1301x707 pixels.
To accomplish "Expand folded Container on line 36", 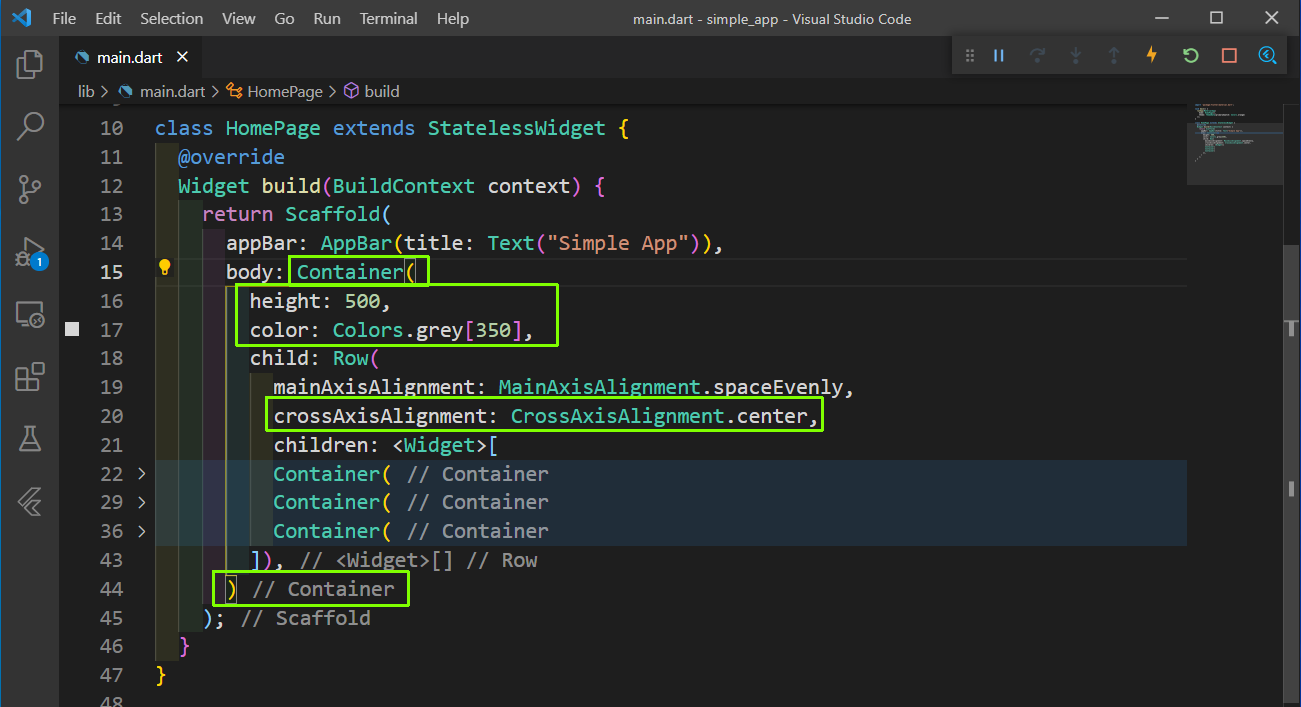I will click(141, 531).
